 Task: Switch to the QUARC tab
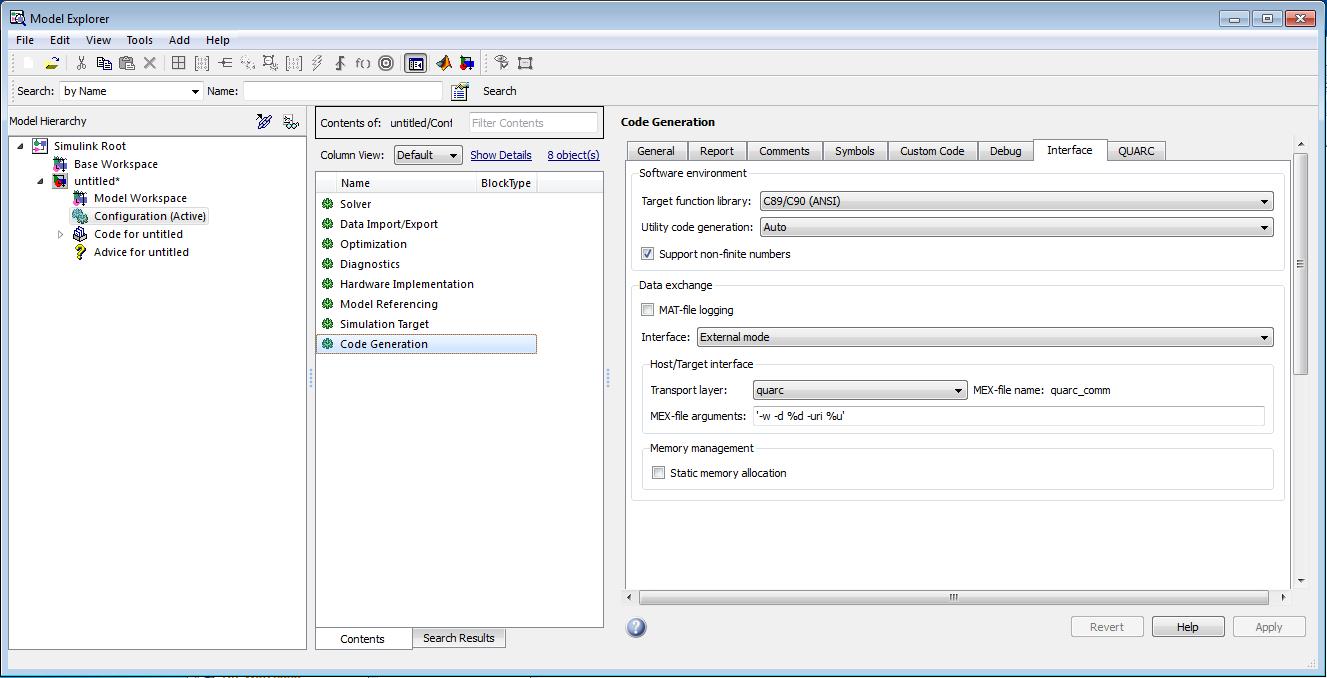1136,151
